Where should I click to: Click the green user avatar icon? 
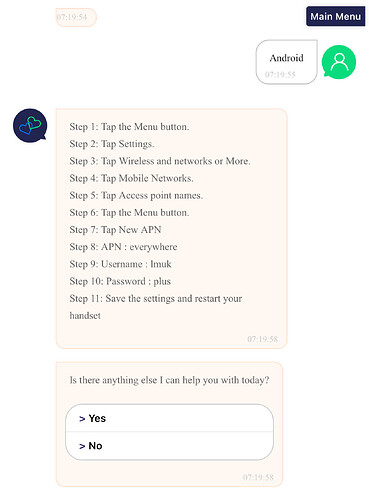click(339, 62)
